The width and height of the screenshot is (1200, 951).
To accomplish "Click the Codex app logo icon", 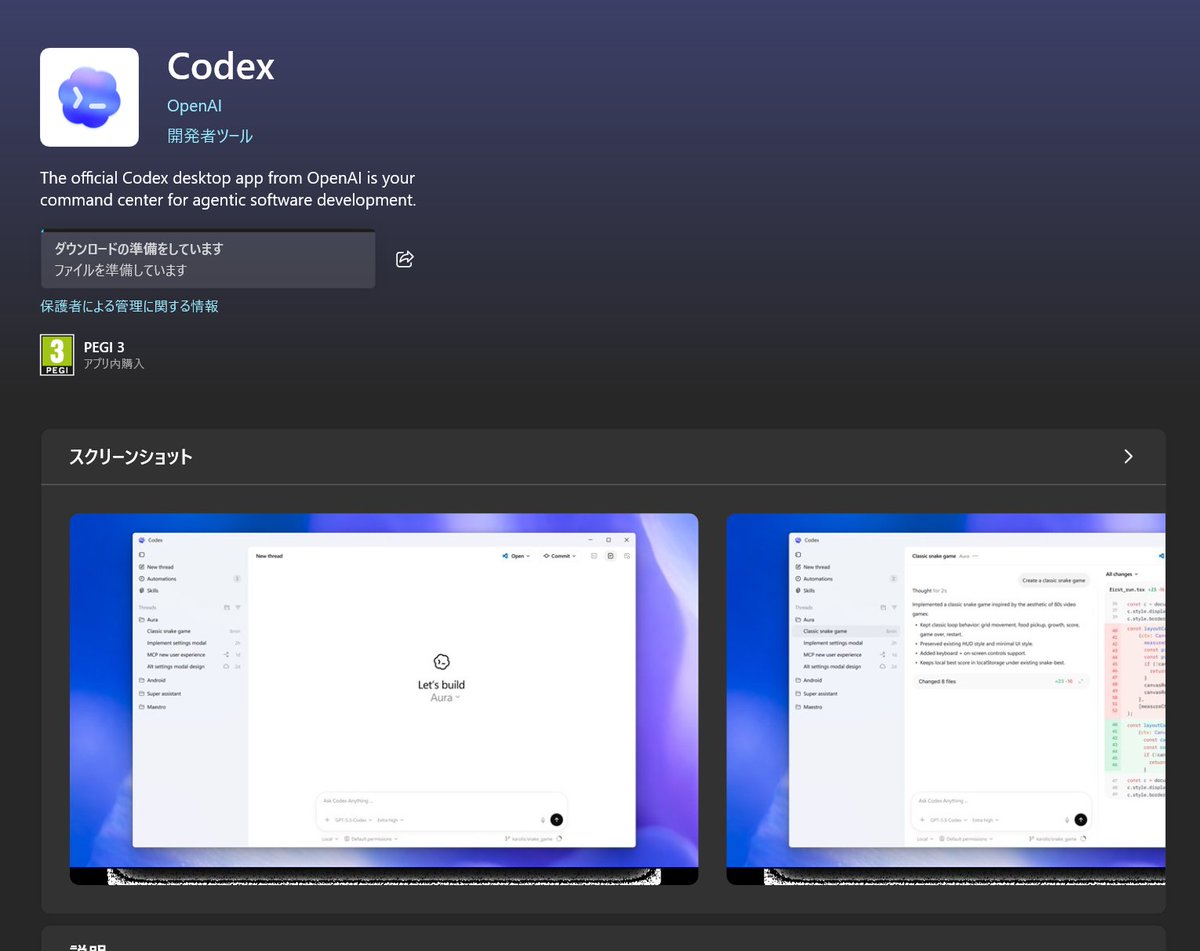I will coord(89,96).
